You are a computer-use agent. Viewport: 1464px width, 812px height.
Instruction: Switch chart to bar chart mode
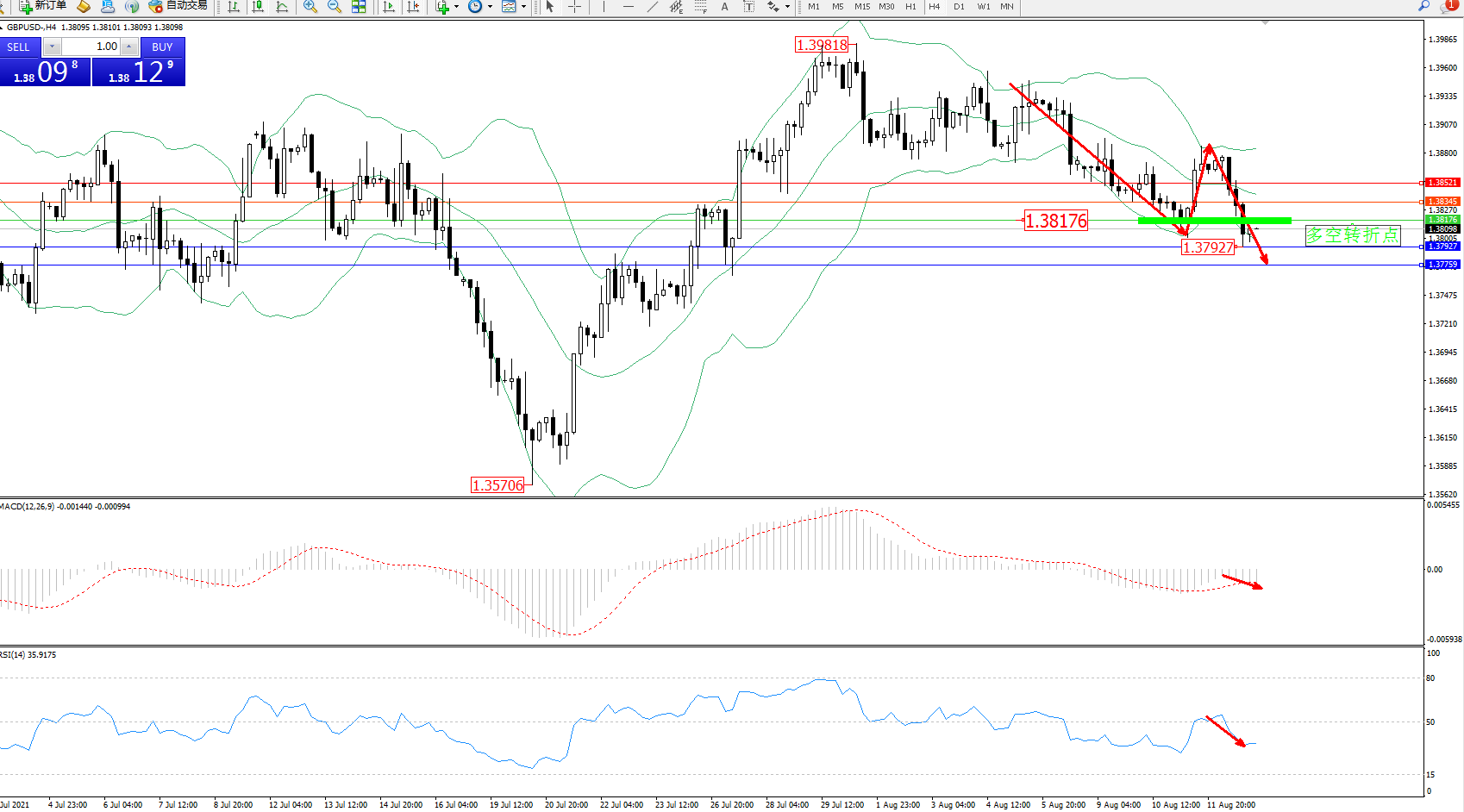pyautogui.click(x=234, y=7)
